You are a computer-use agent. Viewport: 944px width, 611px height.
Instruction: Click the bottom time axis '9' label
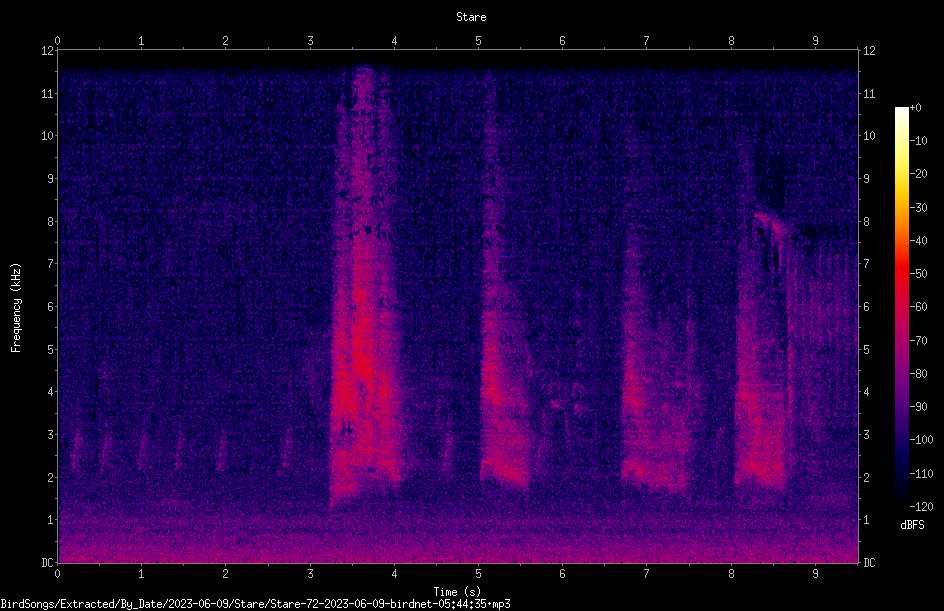[x=815, y=574]
